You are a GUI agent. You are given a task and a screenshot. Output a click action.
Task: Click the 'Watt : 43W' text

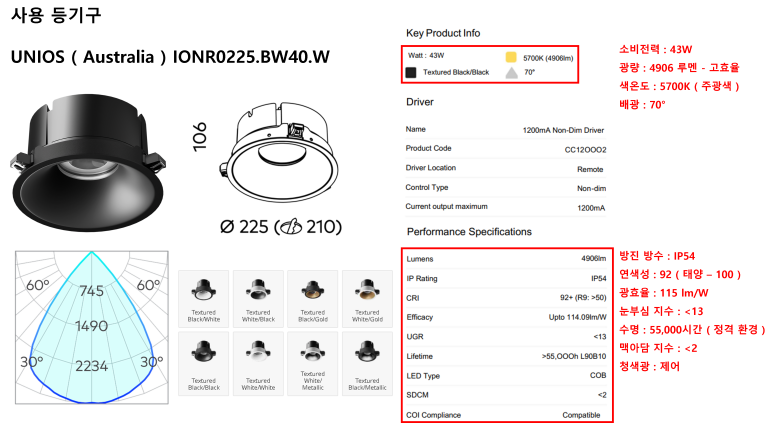(x=426, y=55)
